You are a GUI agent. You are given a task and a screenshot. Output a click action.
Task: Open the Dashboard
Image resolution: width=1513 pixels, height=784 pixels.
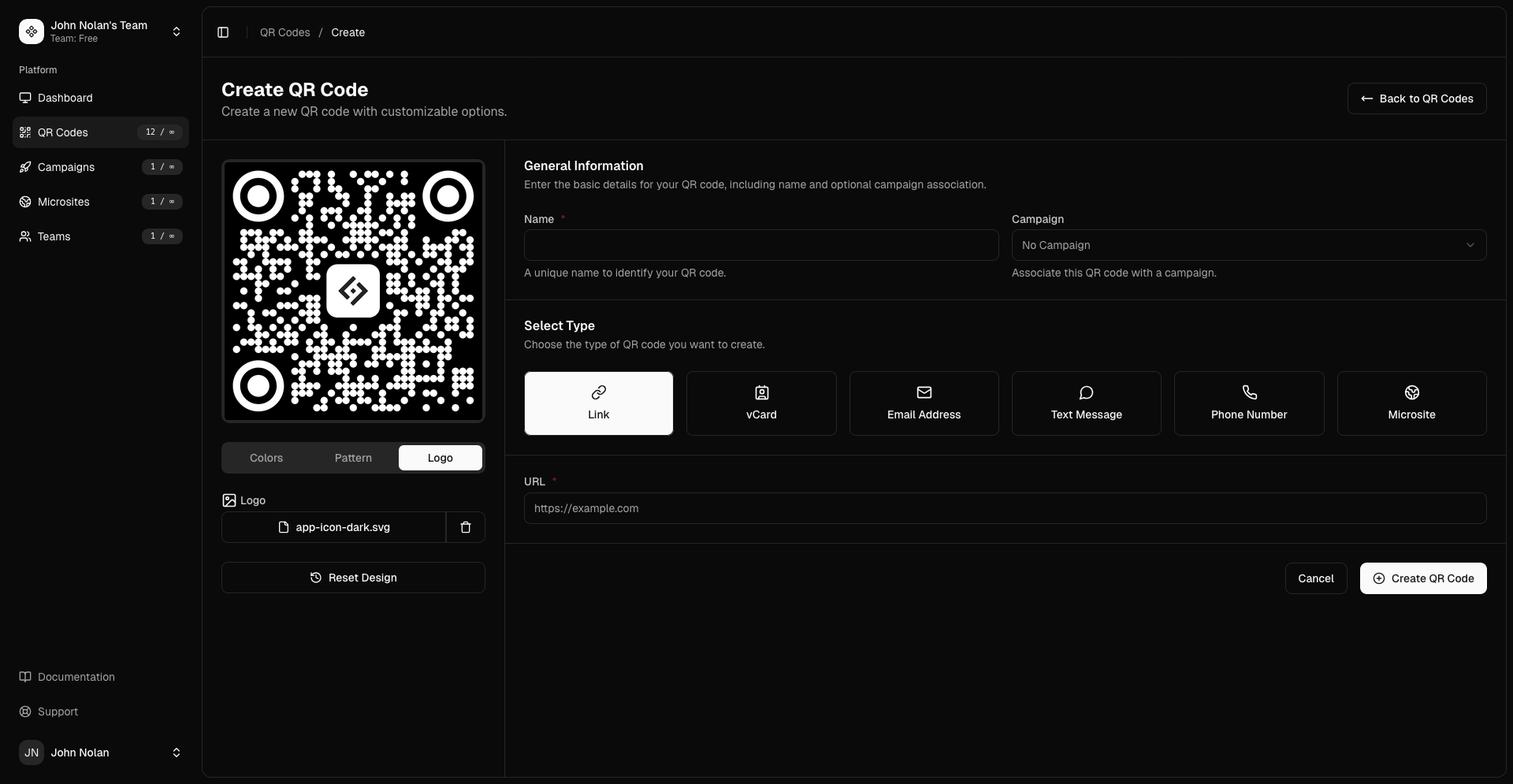(65, 98)
